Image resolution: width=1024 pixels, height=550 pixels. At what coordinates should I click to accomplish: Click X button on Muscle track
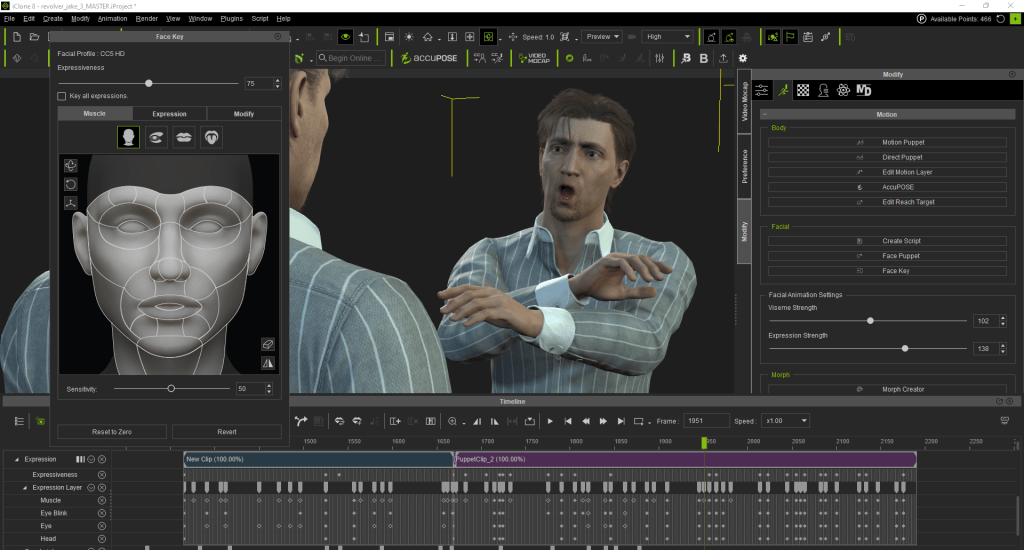pos(102,500)
